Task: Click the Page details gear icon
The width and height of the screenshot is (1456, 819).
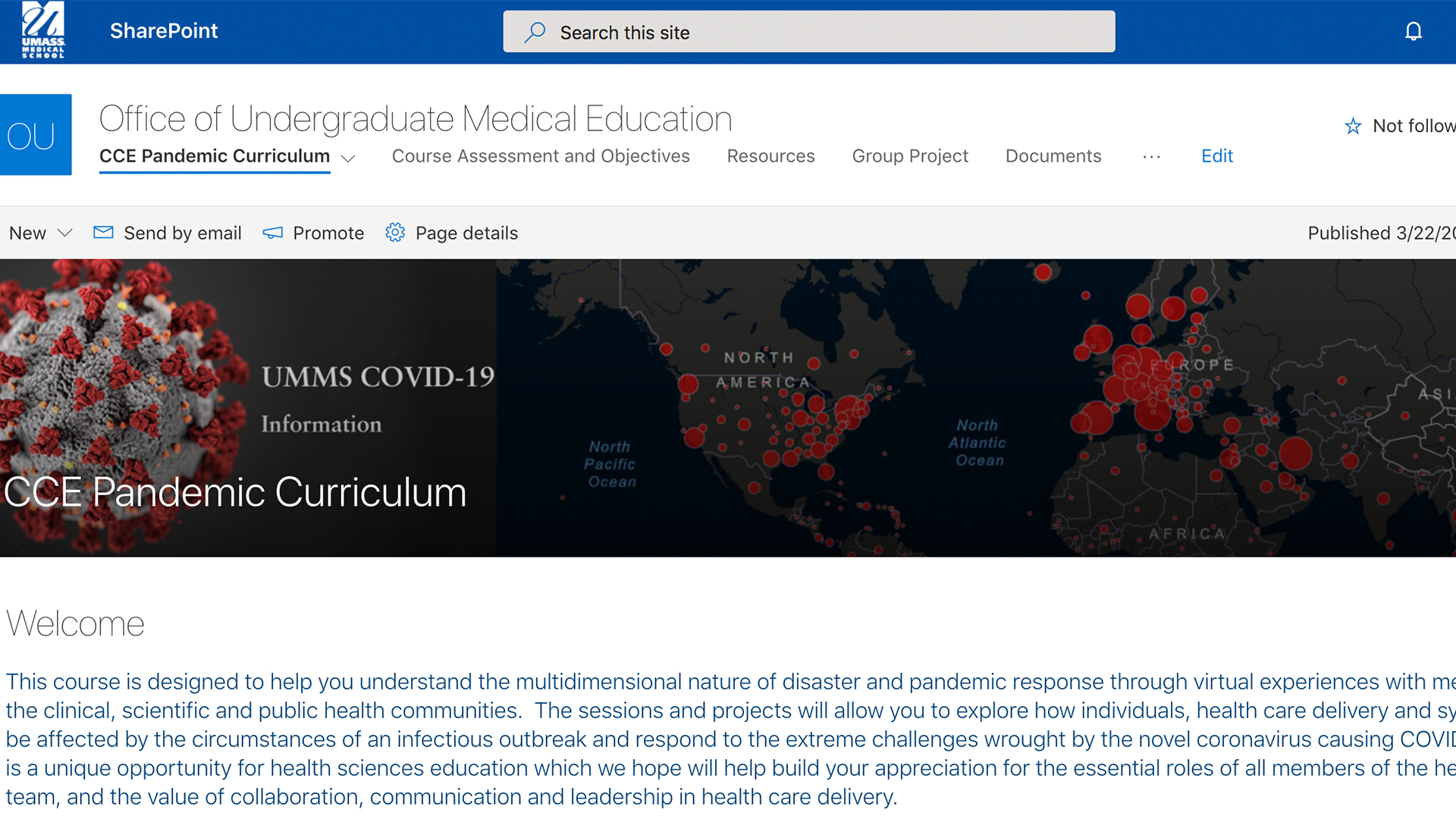Action: 395,233
